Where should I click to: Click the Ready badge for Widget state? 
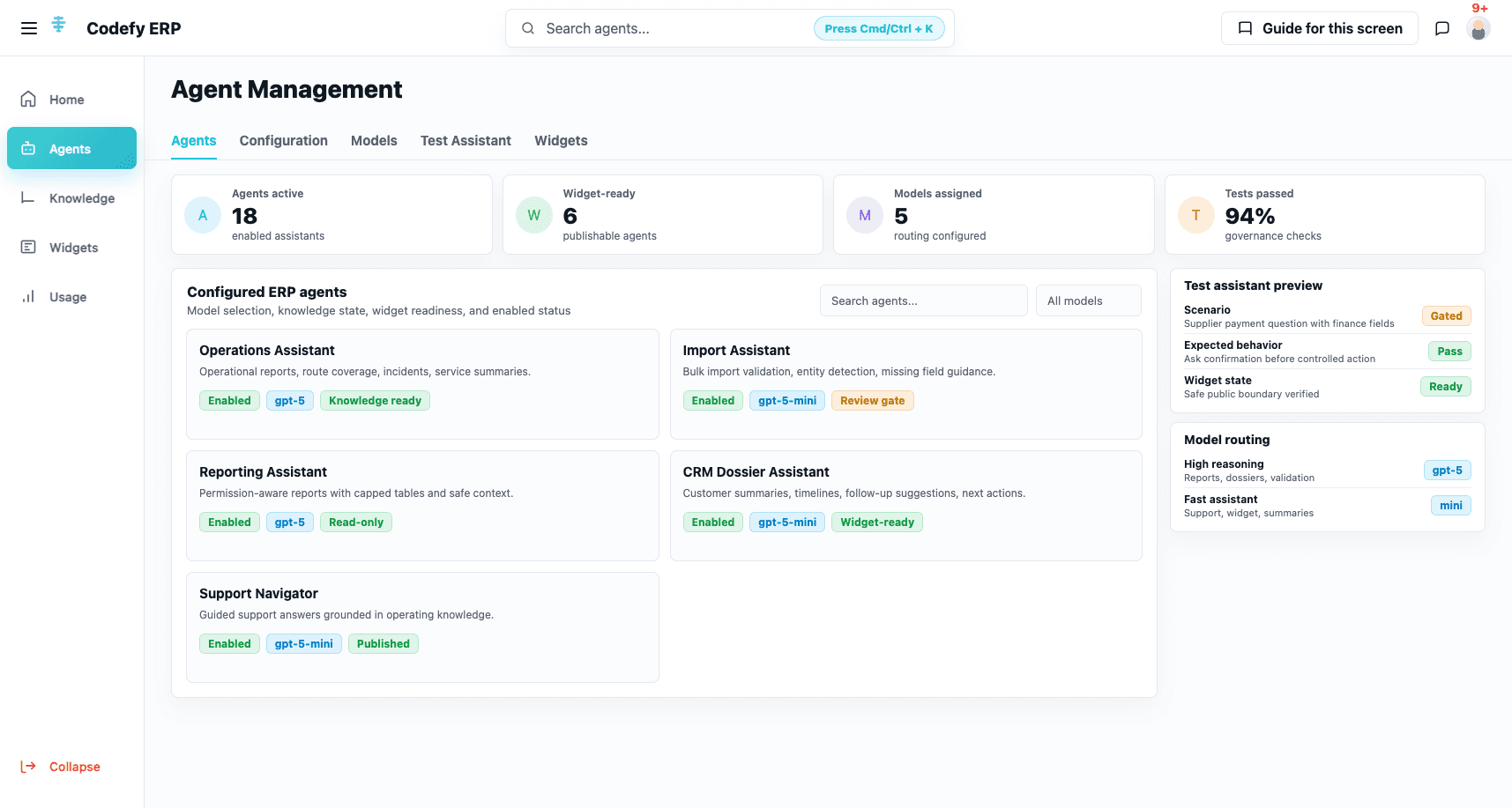[1446, 387]
